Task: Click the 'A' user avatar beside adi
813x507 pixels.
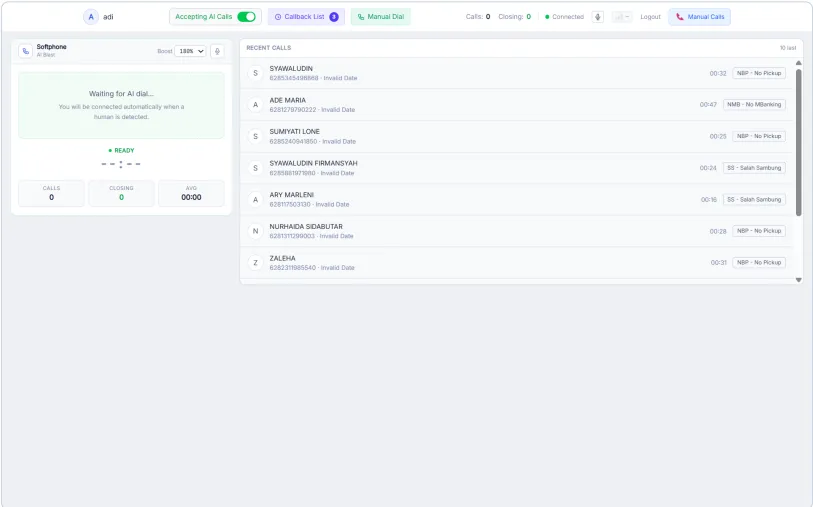Action: tap(91, 17)
